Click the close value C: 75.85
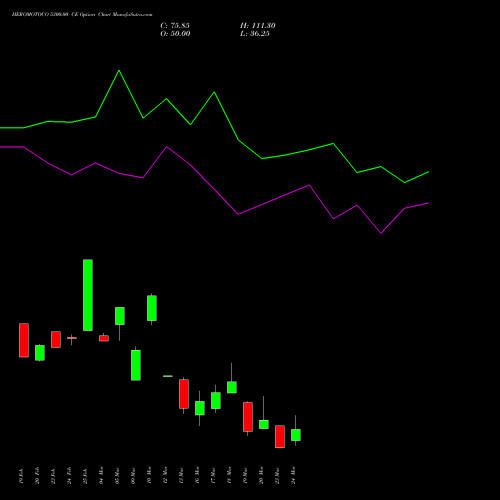This screenshot has height=500, width=500. [175, 26]
